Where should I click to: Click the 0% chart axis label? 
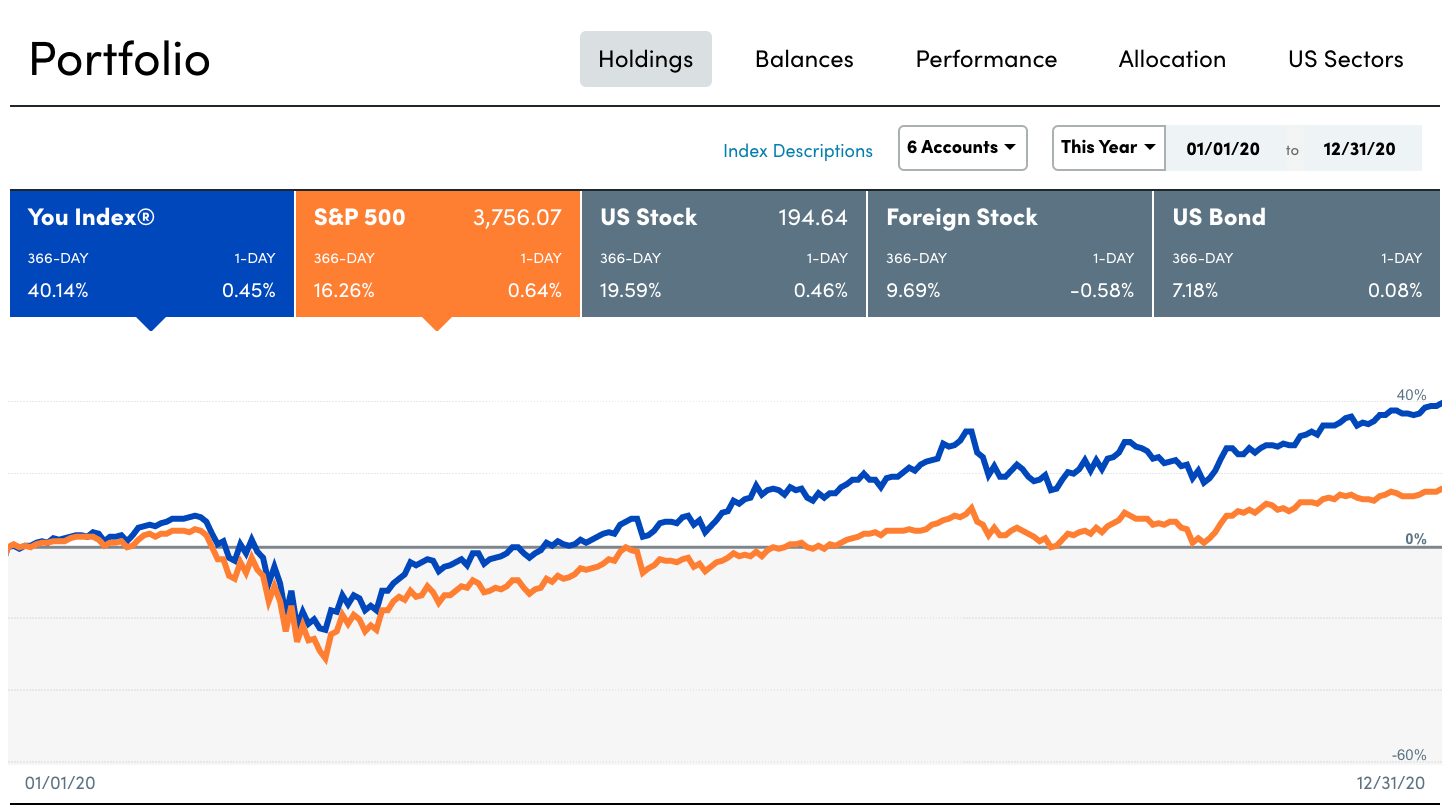click(x=1416, y=539)
